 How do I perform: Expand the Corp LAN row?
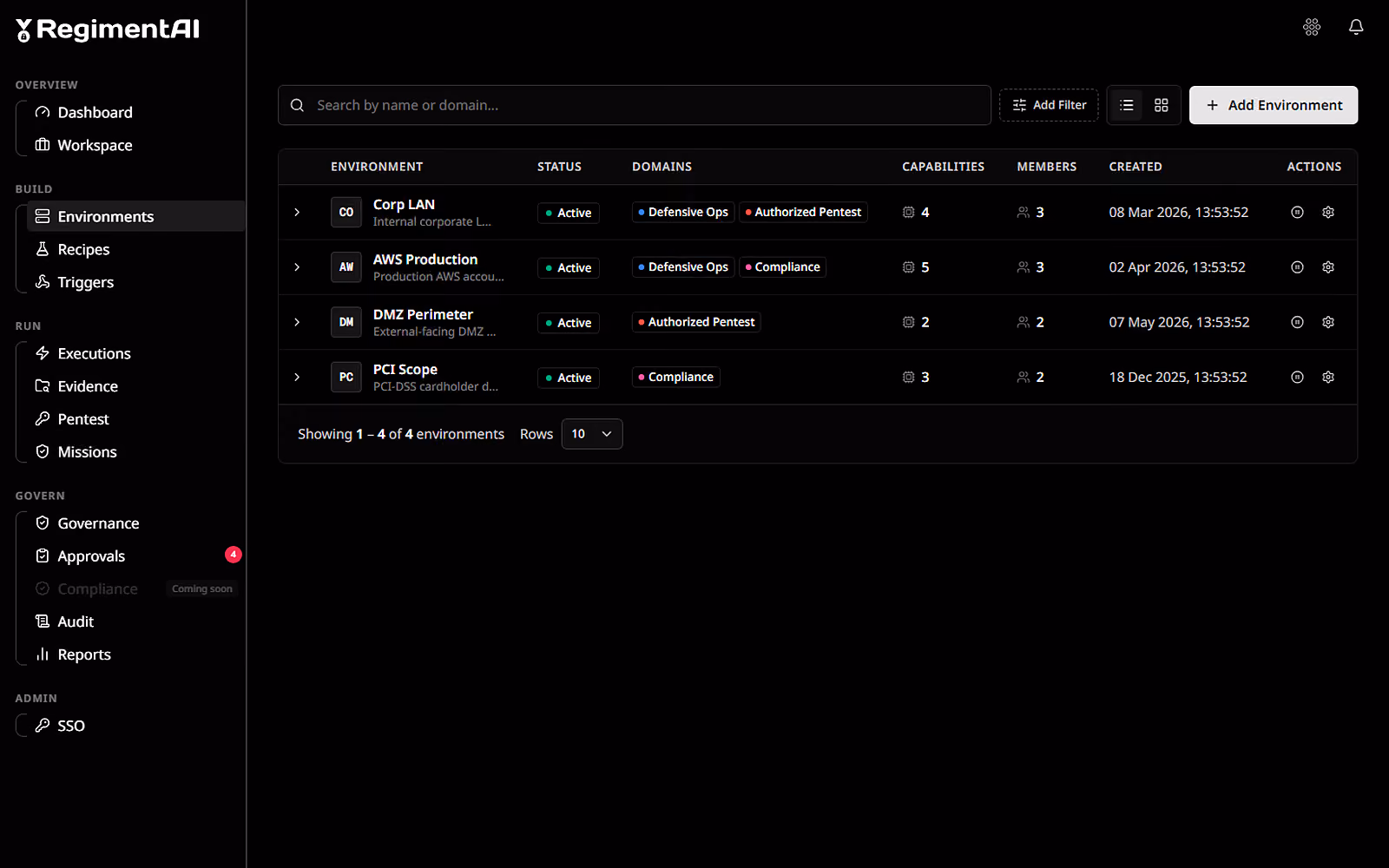pyautogui.click(x=297, y=212)
